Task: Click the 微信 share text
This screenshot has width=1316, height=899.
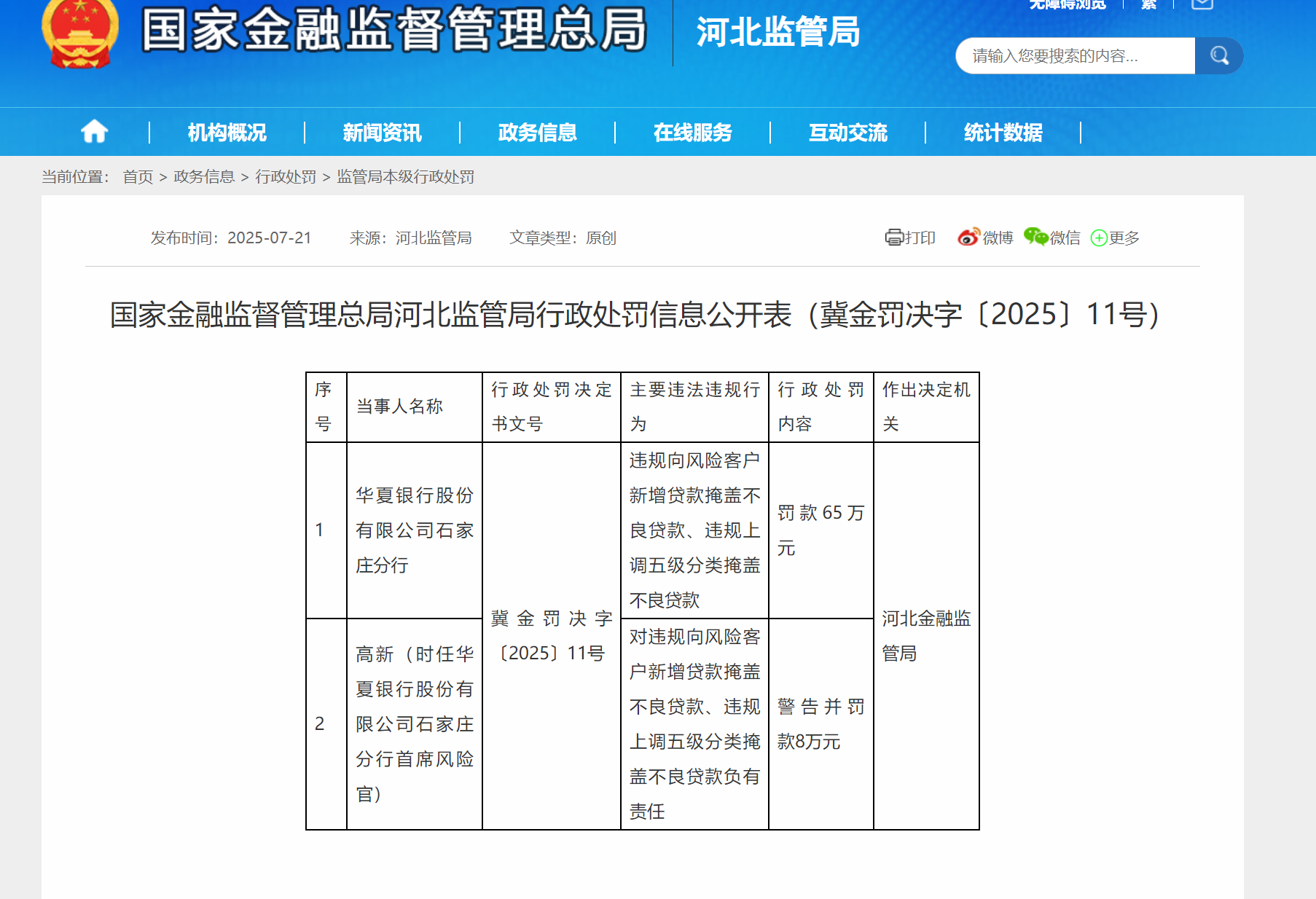Action: 1065,237
